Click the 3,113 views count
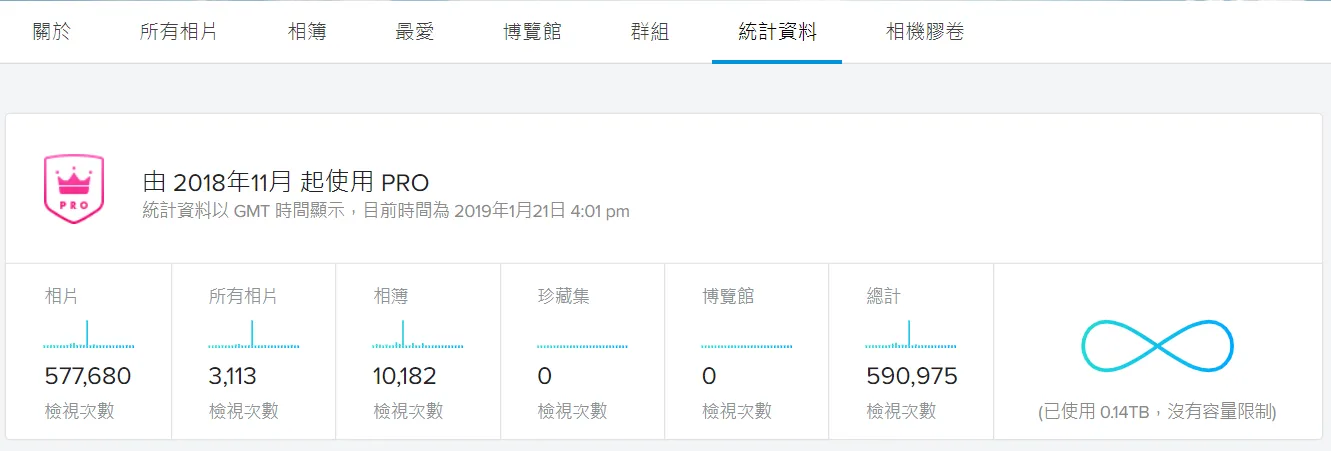 click(x=233, y=377)
